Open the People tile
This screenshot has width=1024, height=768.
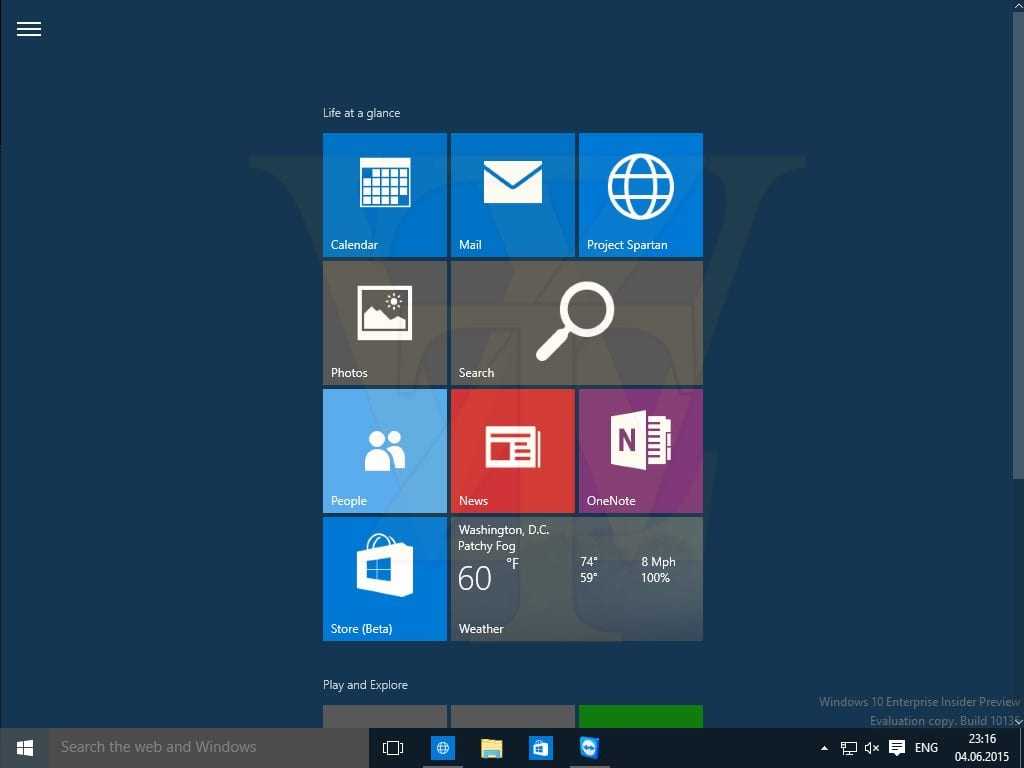point(384,451)
